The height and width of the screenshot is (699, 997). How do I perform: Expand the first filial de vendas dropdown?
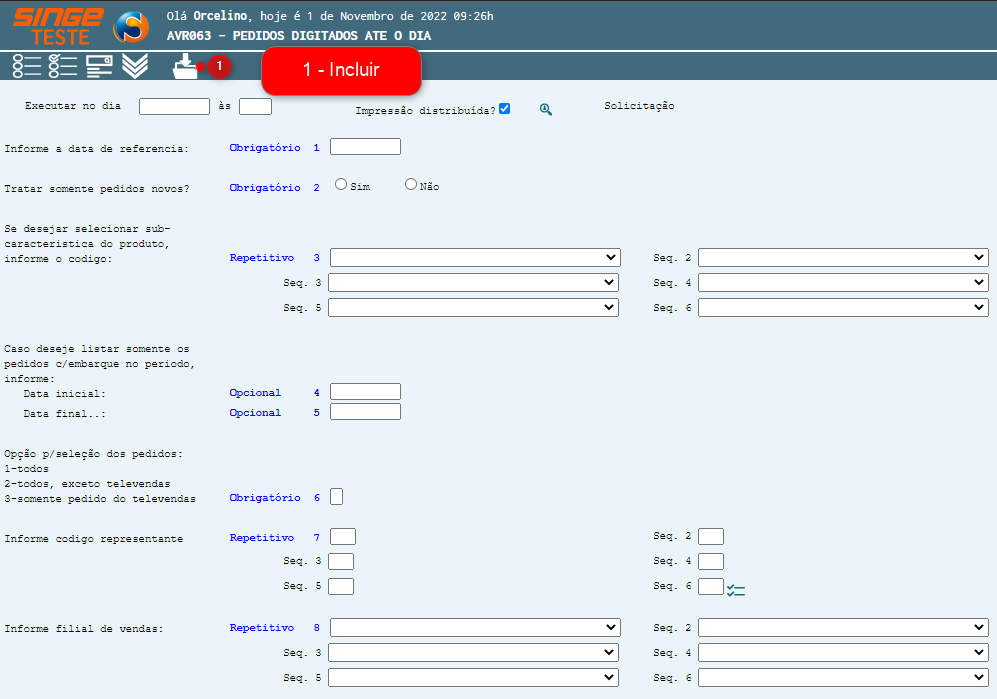(x=475, y=627)
